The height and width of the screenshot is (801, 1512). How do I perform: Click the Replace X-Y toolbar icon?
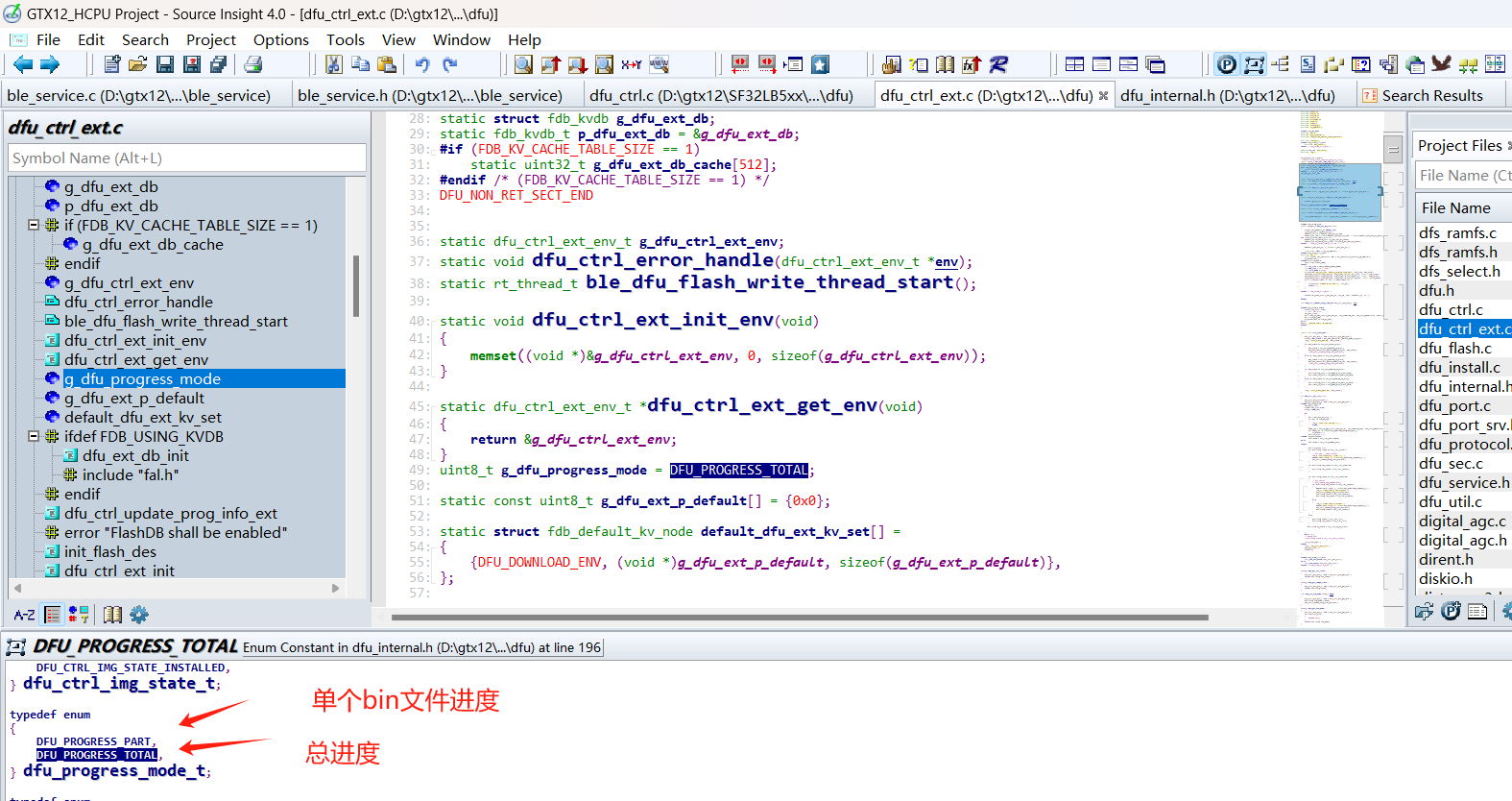(631, 64)
